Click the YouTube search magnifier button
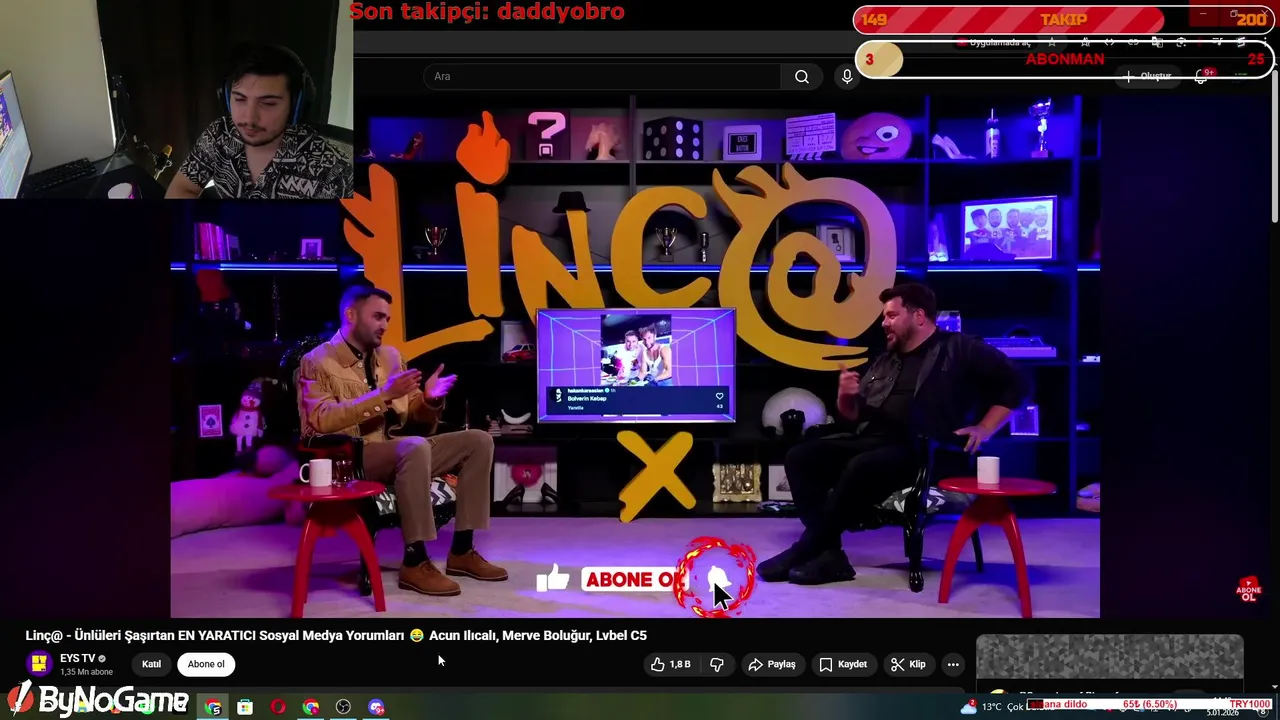Image resolution: width=1280 pixels, height=720 pixels. pos(802,77)
